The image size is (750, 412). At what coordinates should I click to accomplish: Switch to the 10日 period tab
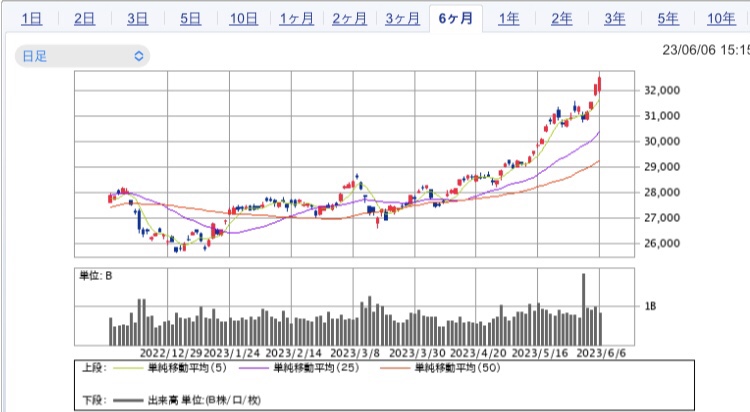click(x=243, y=19)
